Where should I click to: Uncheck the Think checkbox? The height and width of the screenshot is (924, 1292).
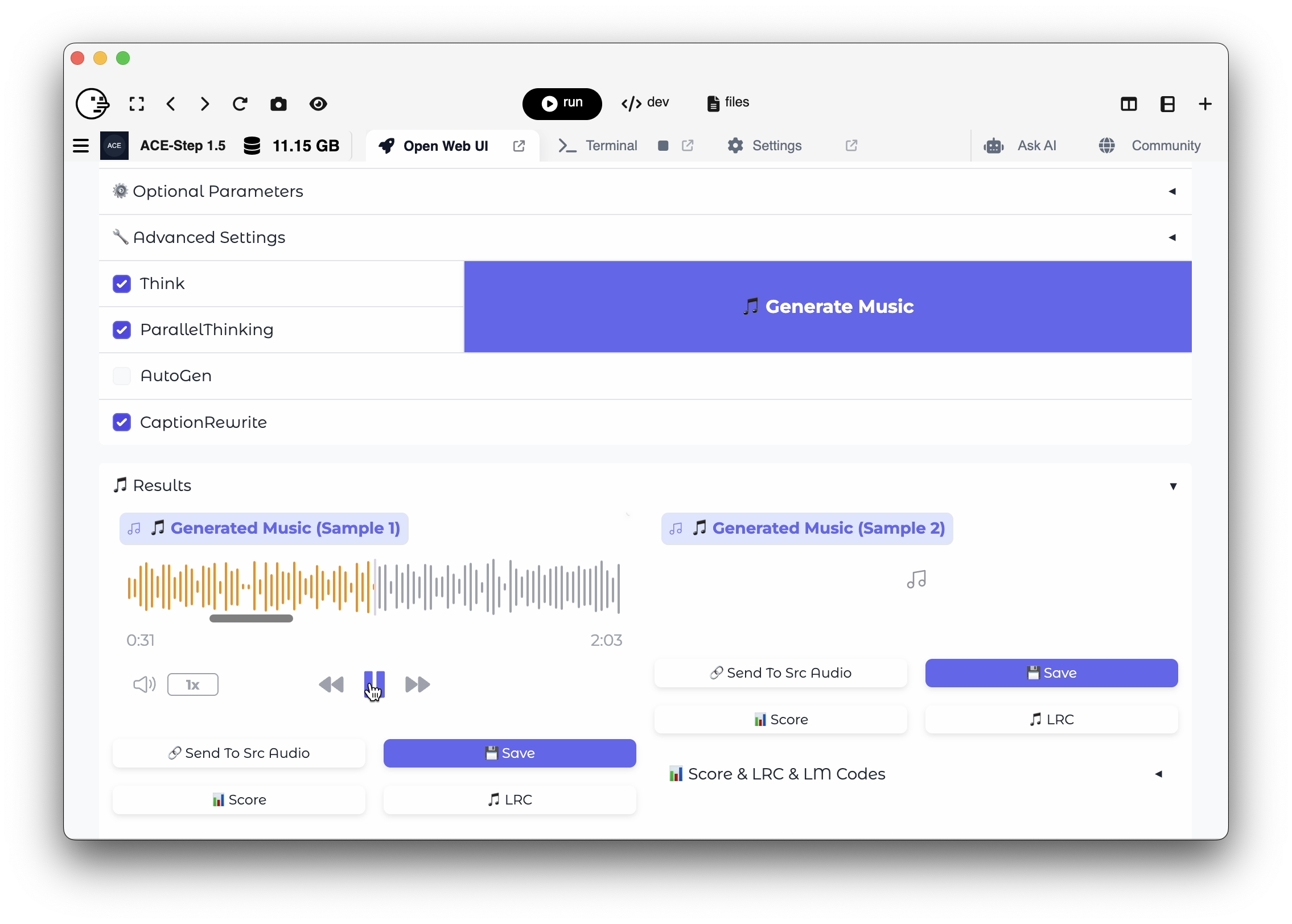pyautogui.click(x=122, y=284)
